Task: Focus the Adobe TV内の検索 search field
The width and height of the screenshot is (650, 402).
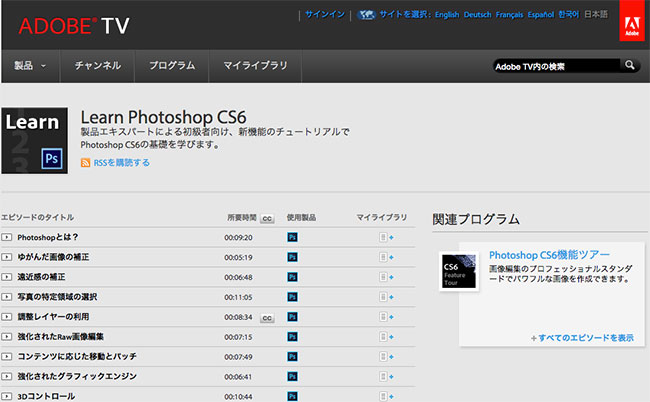Action: pos(558,66)
